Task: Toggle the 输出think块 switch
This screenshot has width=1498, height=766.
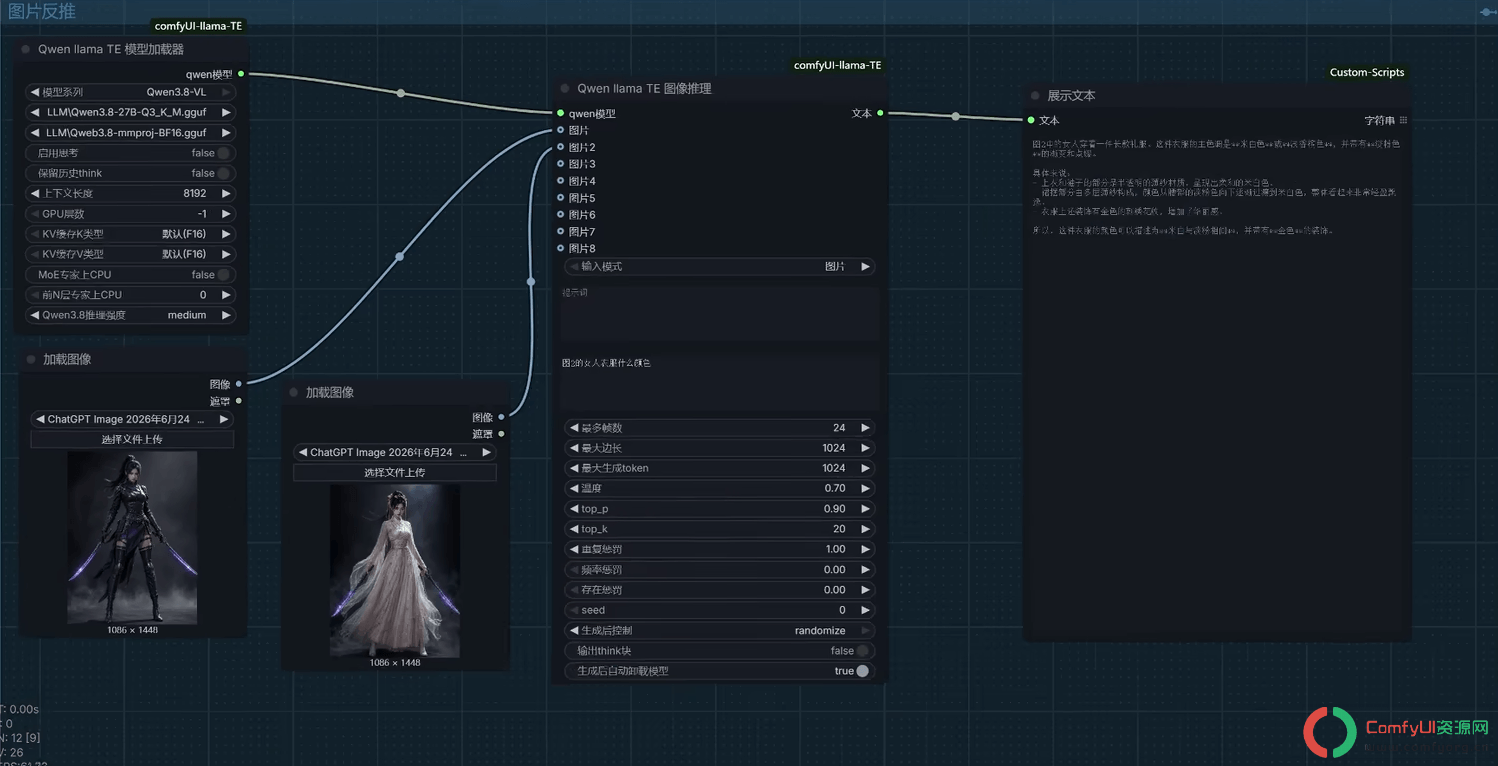Action: 862,651
